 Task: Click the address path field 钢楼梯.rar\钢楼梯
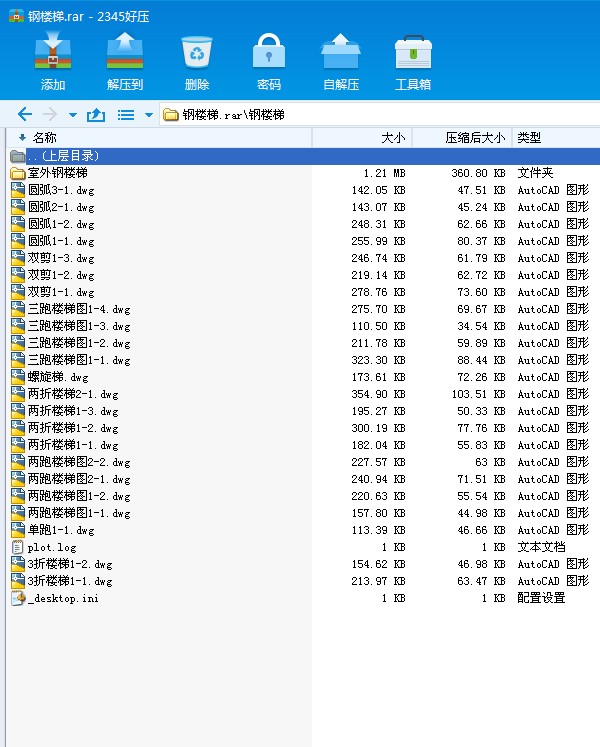click(379, 115)
